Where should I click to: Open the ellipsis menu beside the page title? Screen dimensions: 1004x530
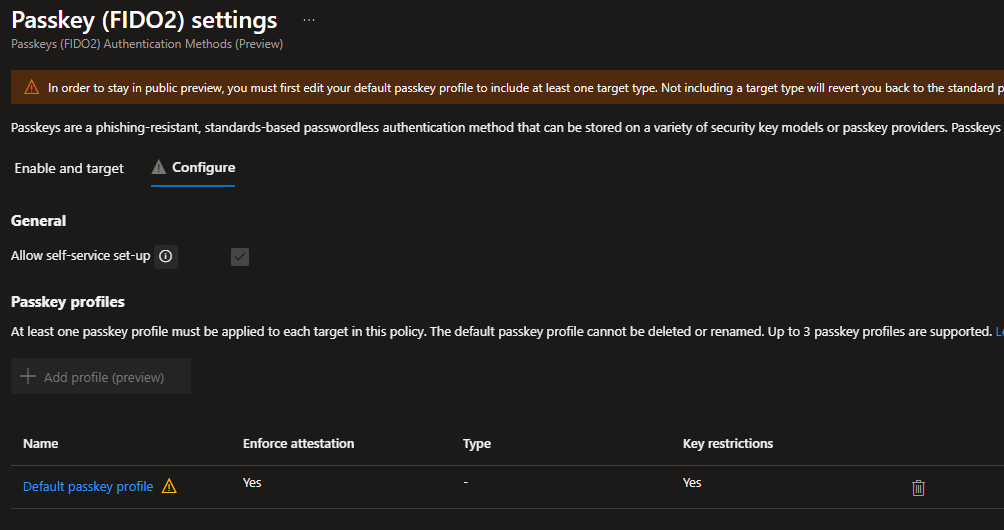pyautogui.click(x=308, y=20)
